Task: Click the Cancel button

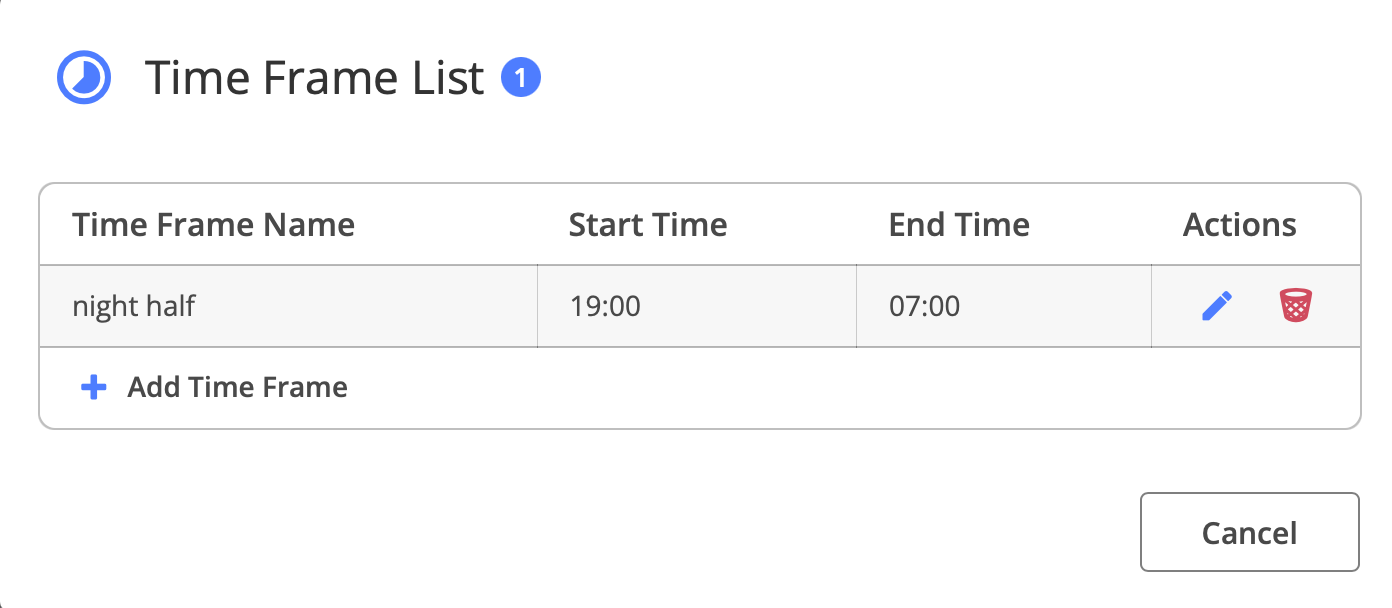Action: pyautogui.click(x=1250, y=532)
